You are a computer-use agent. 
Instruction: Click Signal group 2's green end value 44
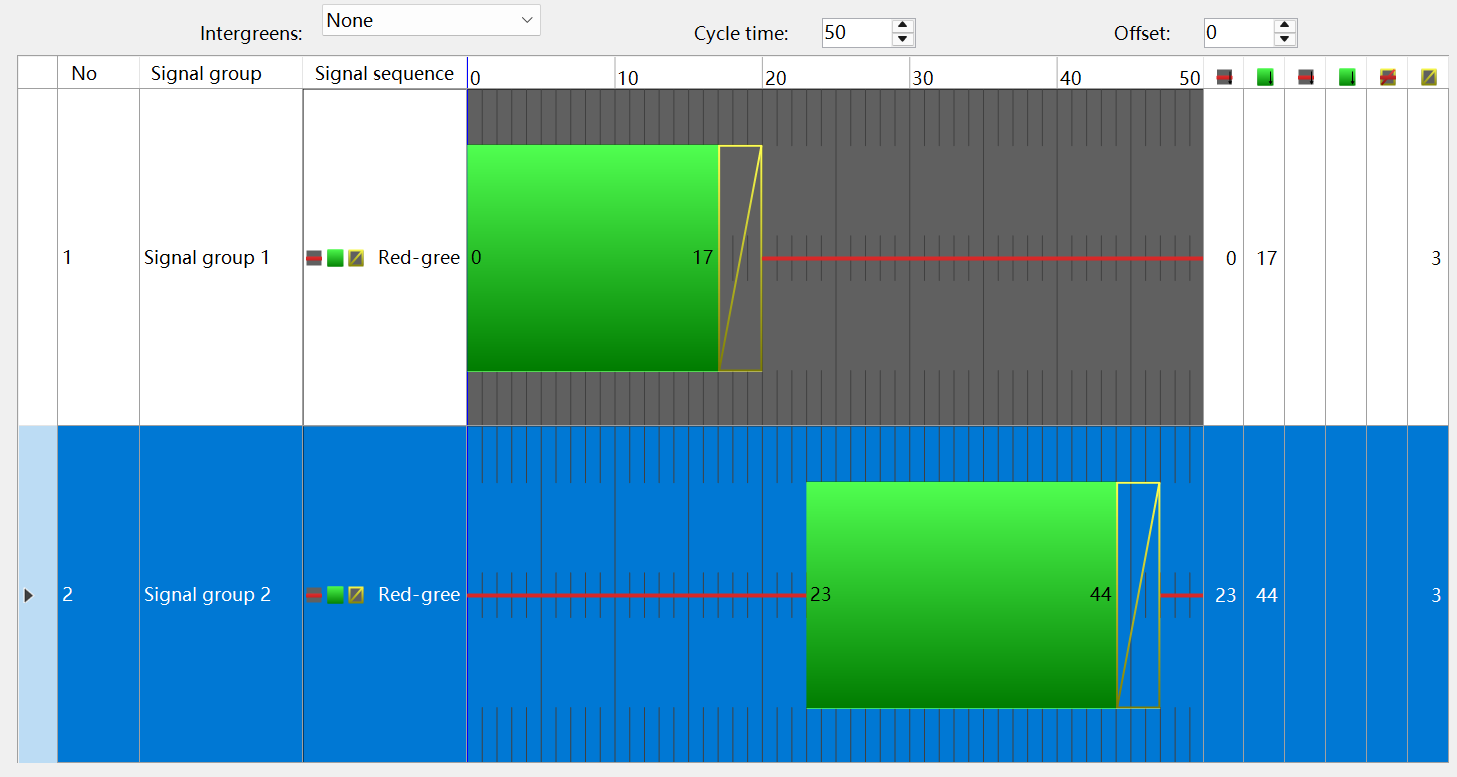click(1266, 595)
